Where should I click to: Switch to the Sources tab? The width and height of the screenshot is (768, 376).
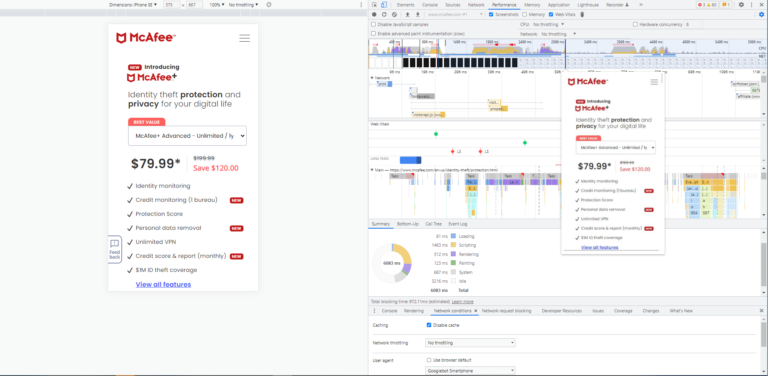(x=453, y=4)
